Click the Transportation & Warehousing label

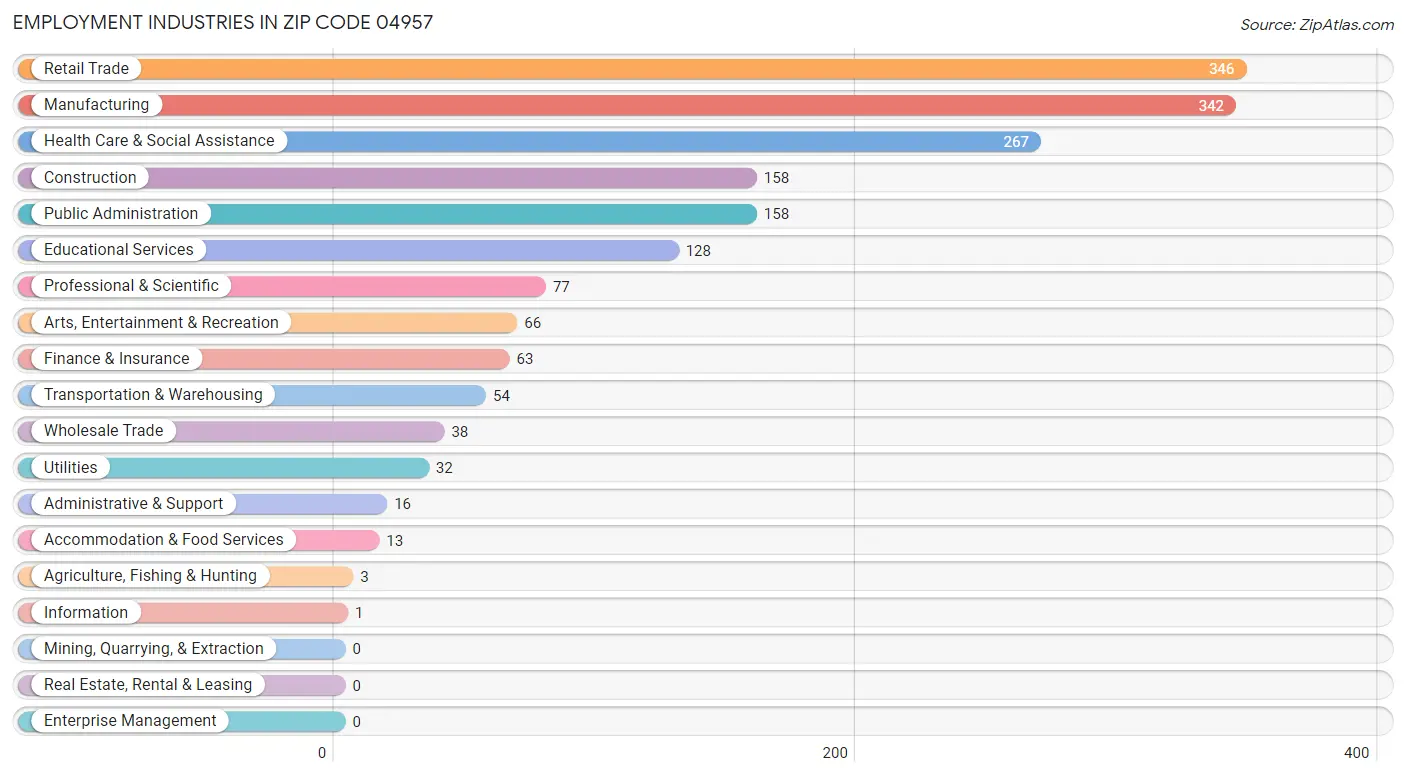153,395
